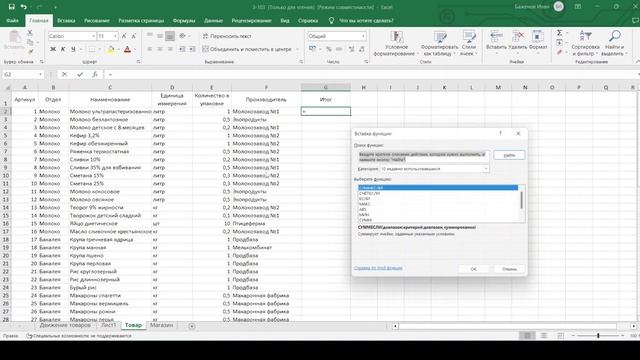This screenshot has width=640, height=360.
Task: Save the workbook using the floppy disk icon
Action: click(x=11, y=7)
